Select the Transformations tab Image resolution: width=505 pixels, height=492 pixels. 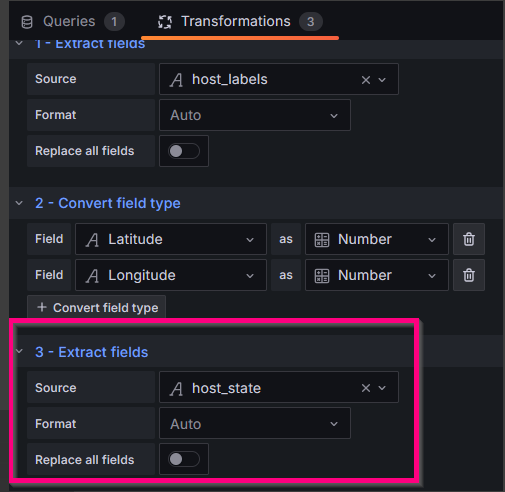tap(240, 22)
